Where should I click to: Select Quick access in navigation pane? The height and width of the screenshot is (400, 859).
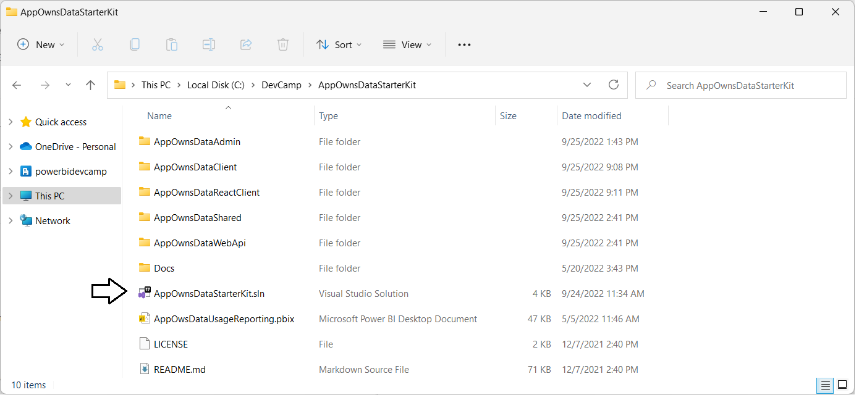(x=61, y=122)
